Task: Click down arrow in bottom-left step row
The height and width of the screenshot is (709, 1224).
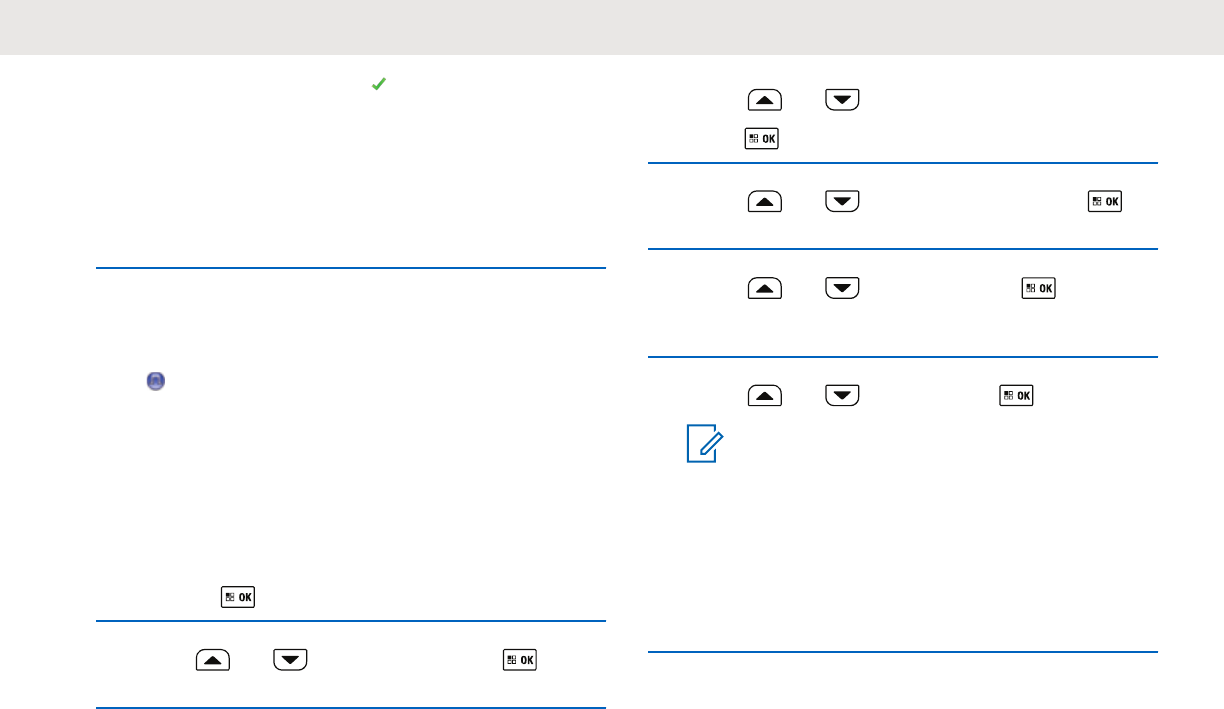Action: (x=289, y=660)
